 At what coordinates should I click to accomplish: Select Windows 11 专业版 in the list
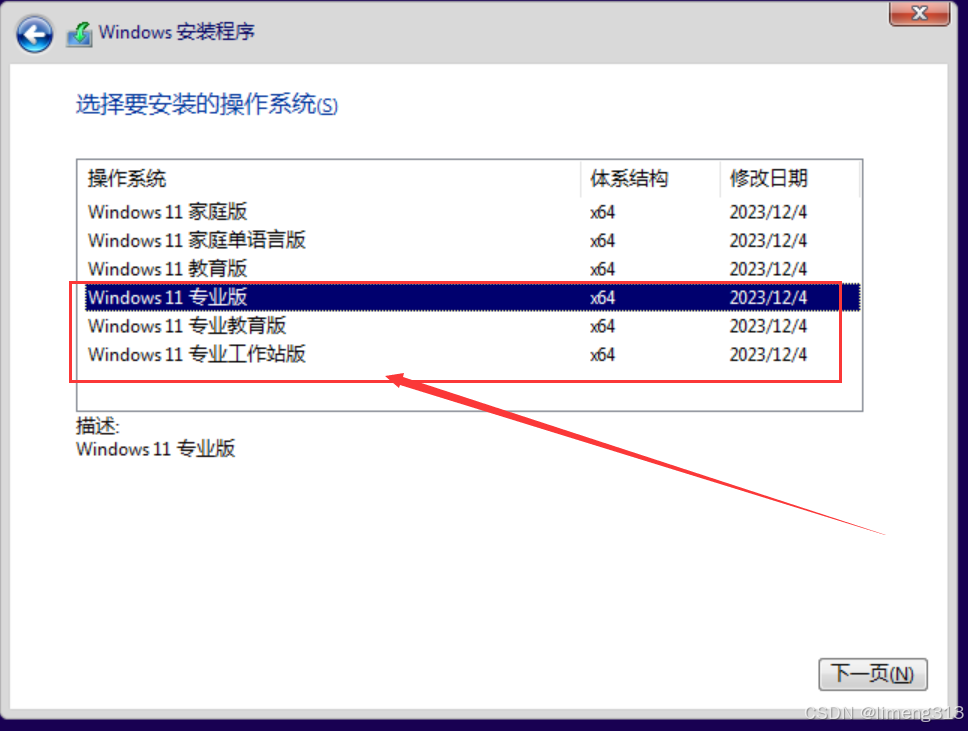[x=472, y=298]
